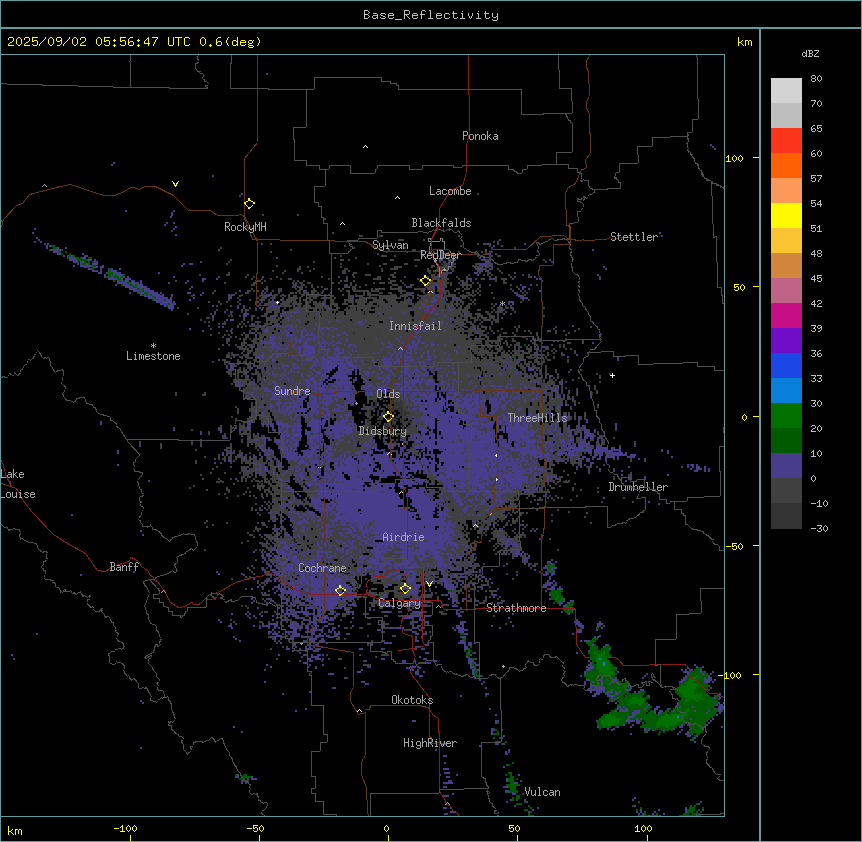Image resolution: width=862 pixels, height=842 pixels.
Task: Click the yellow diamond marker below RedDeer
Action: click(426, 281)
